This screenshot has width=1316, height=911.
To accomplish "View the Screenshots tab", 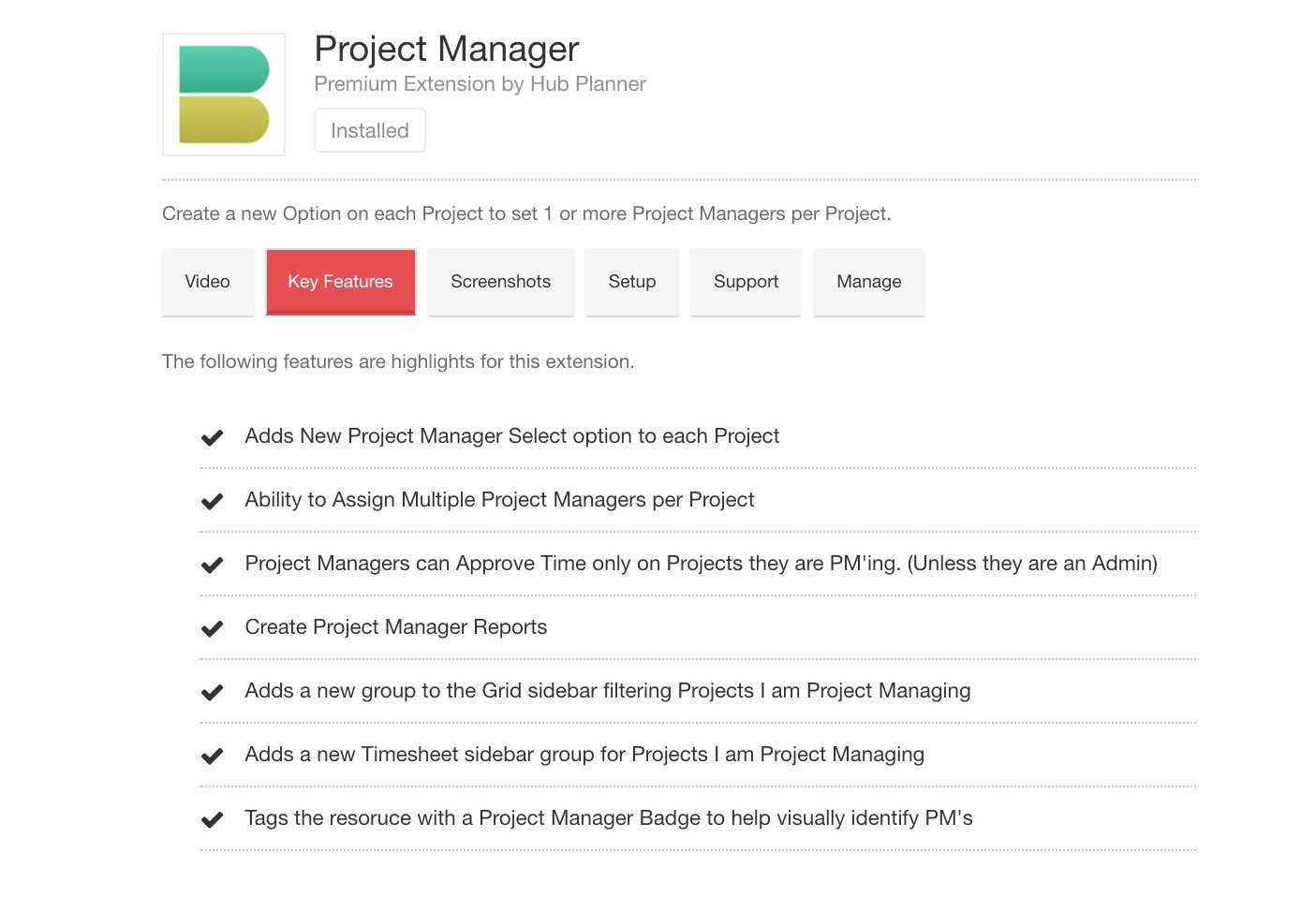I will [x=500, y=282].
